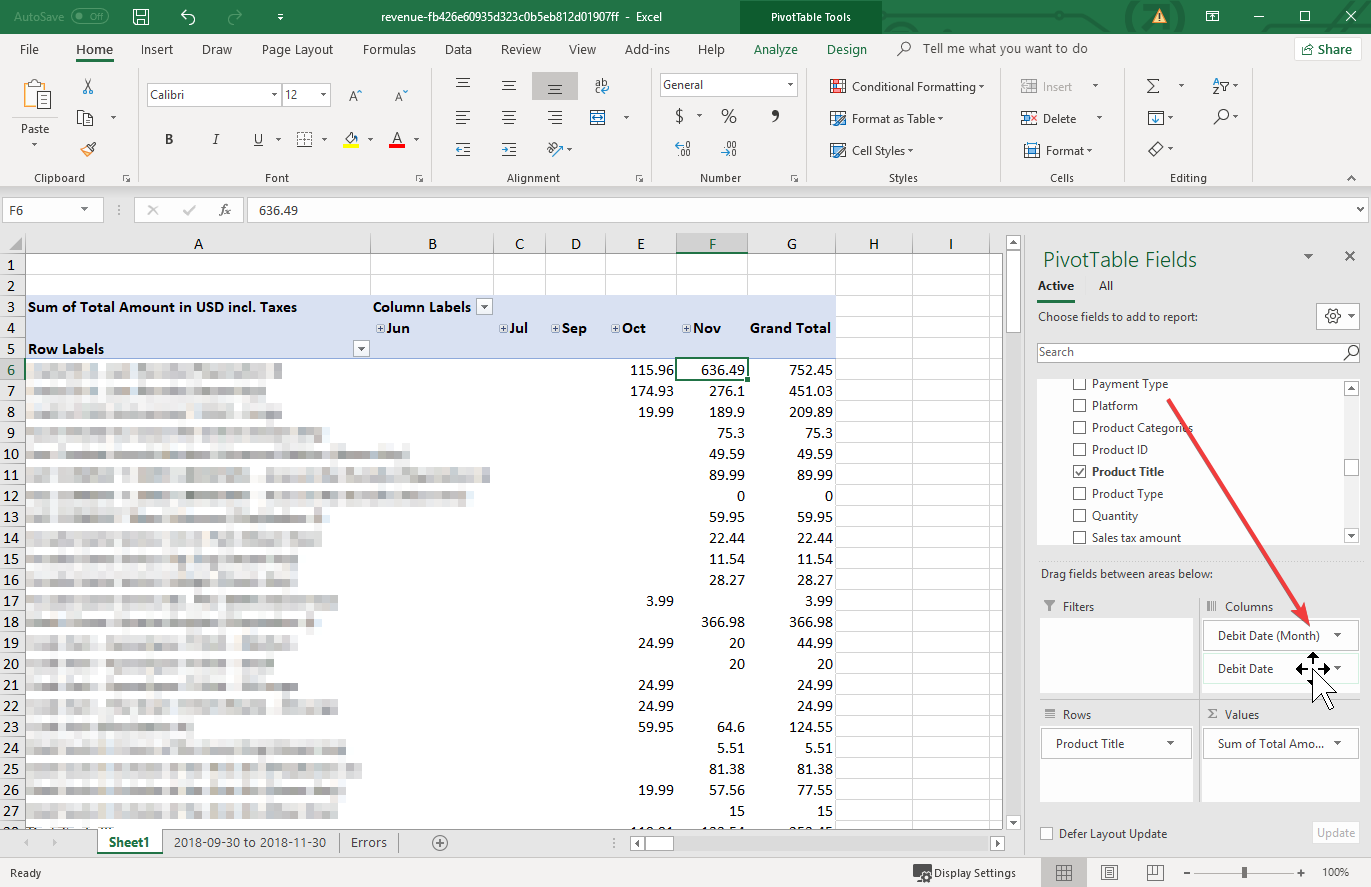Viewport: 1371px width, 887px height.
Task: Apply Percent Style number format
Action: (729, 117)
